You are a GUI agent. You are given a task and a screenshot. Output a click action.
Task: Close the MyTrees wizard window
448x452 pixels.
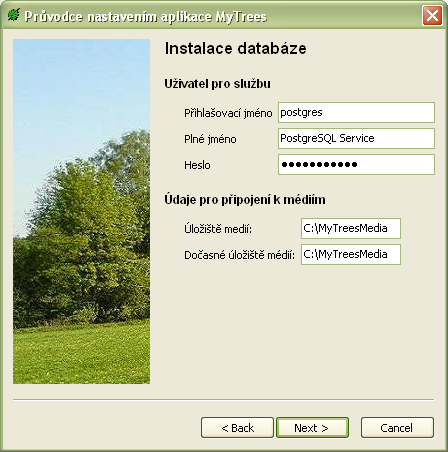point(432,15)
